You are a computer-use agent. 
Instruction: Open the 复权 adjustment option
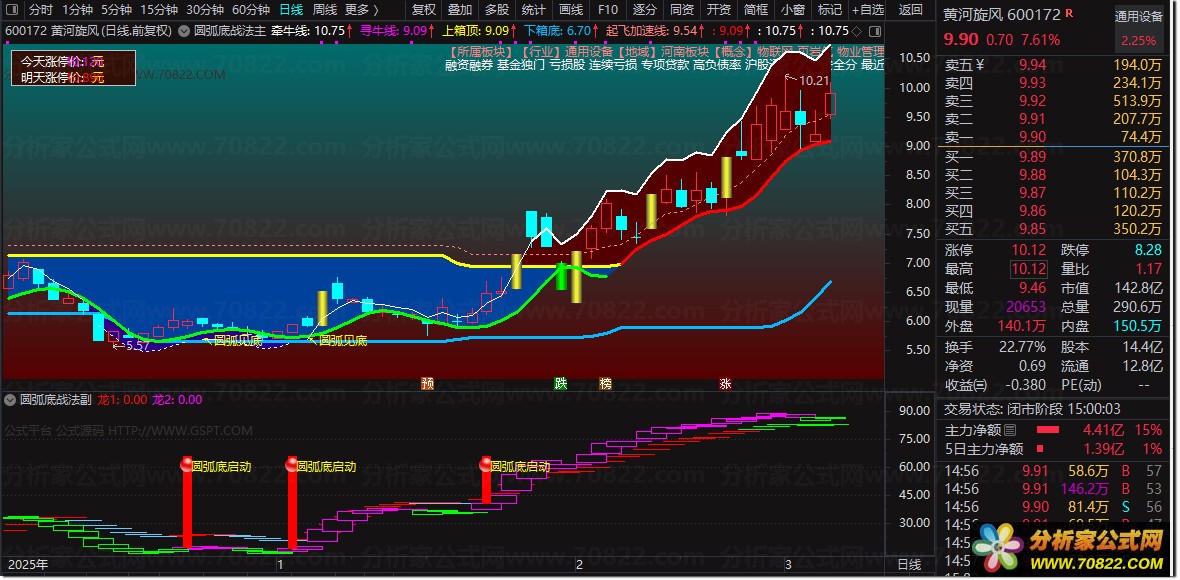[x=424, y=10]
